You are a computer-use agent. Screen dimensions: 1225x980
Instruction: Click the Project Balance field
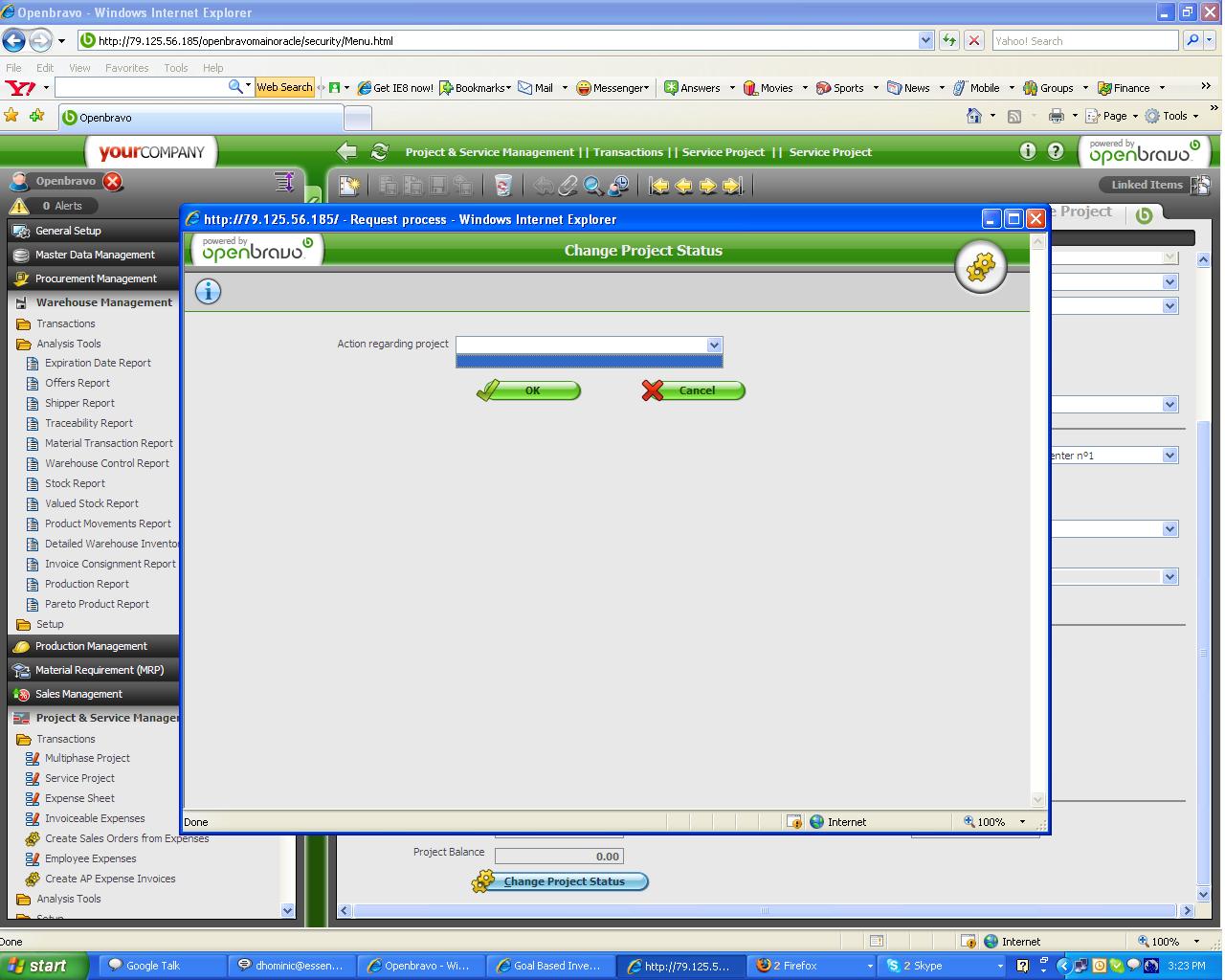tap(559, 857)
